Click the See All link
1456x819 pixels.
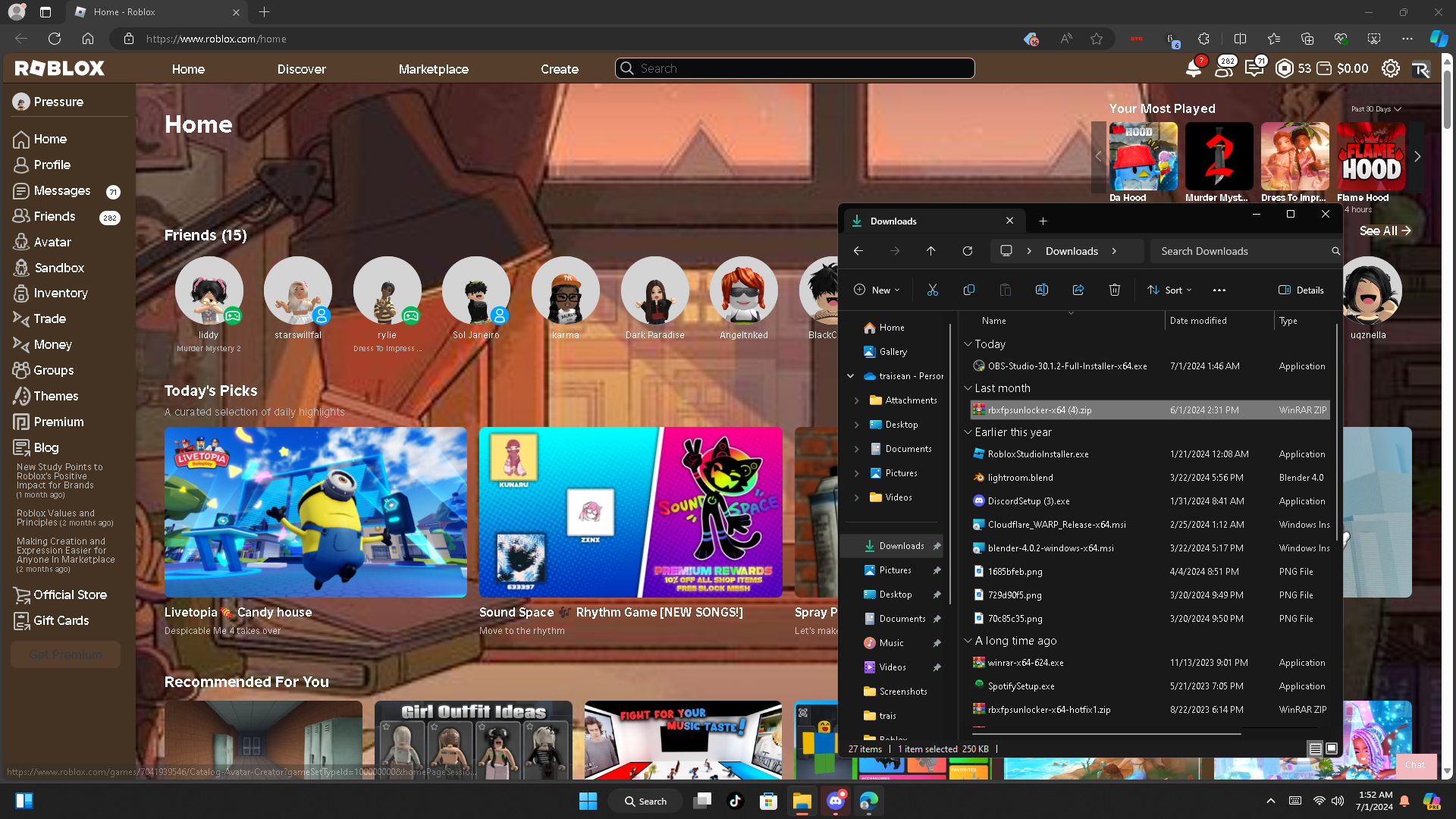pyautogui.click(x=1385, y=231)
